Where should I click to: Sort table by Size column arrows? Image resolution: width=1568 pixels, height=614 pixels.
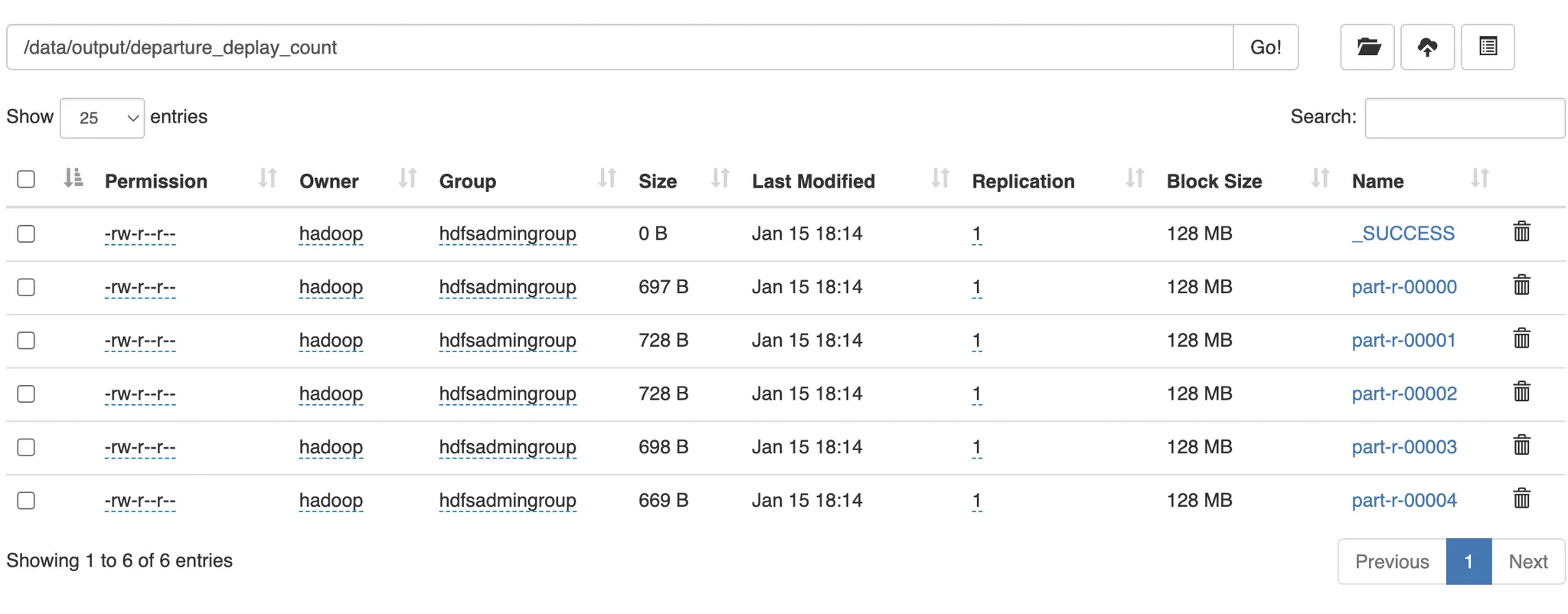point(719,179)
